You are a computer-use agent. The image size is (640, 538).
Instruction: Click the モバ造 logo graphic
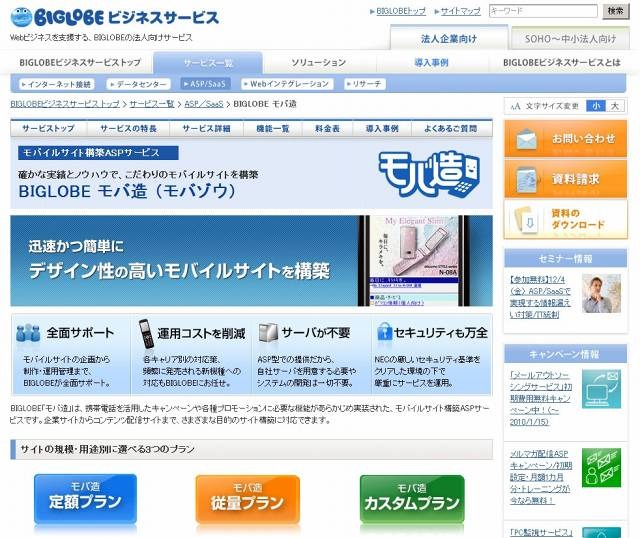tap(429, 174)
